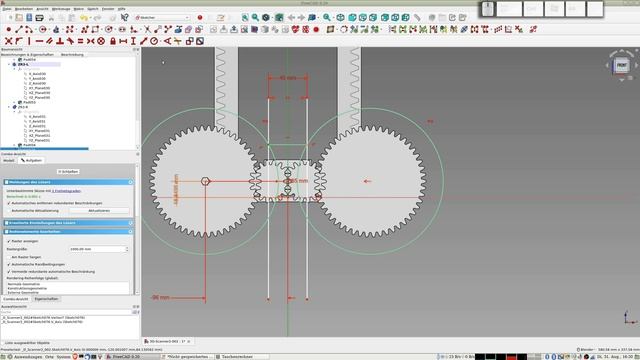Select X_Axis030 in the tree

(x=37, y=74)
